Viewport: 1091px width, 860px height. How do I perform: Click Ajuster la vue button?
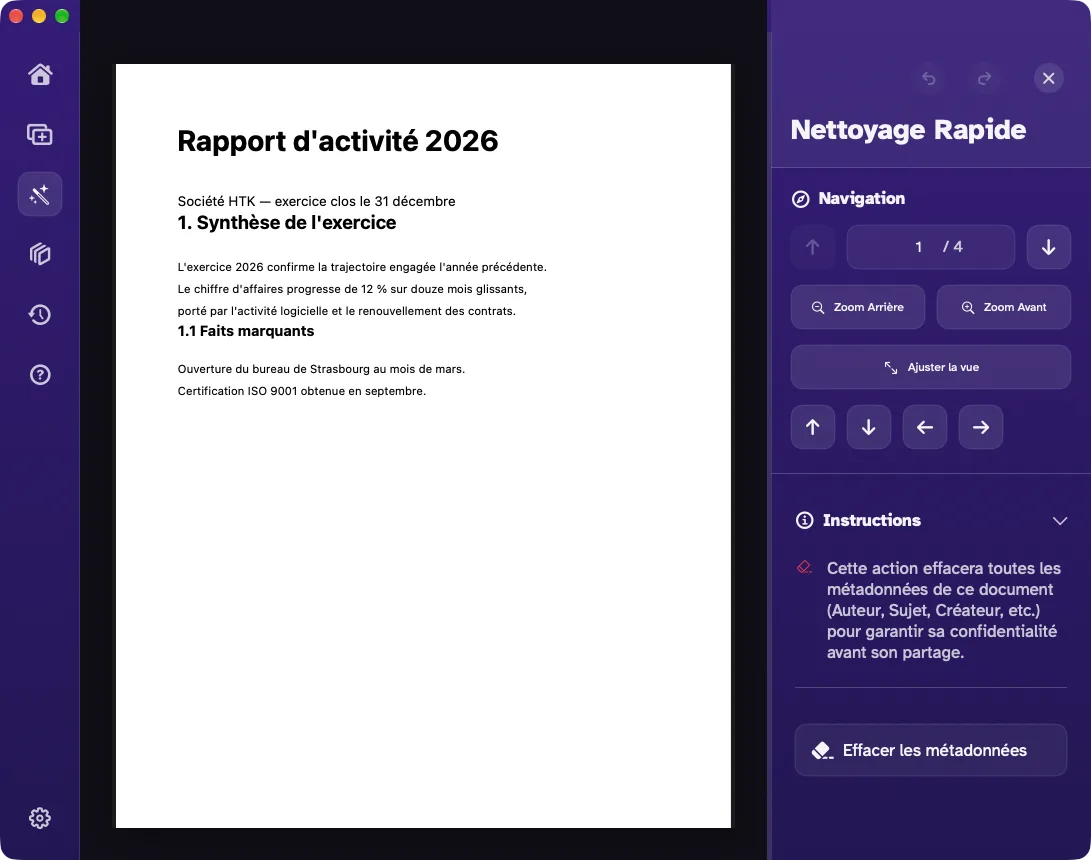click(931, 367)
